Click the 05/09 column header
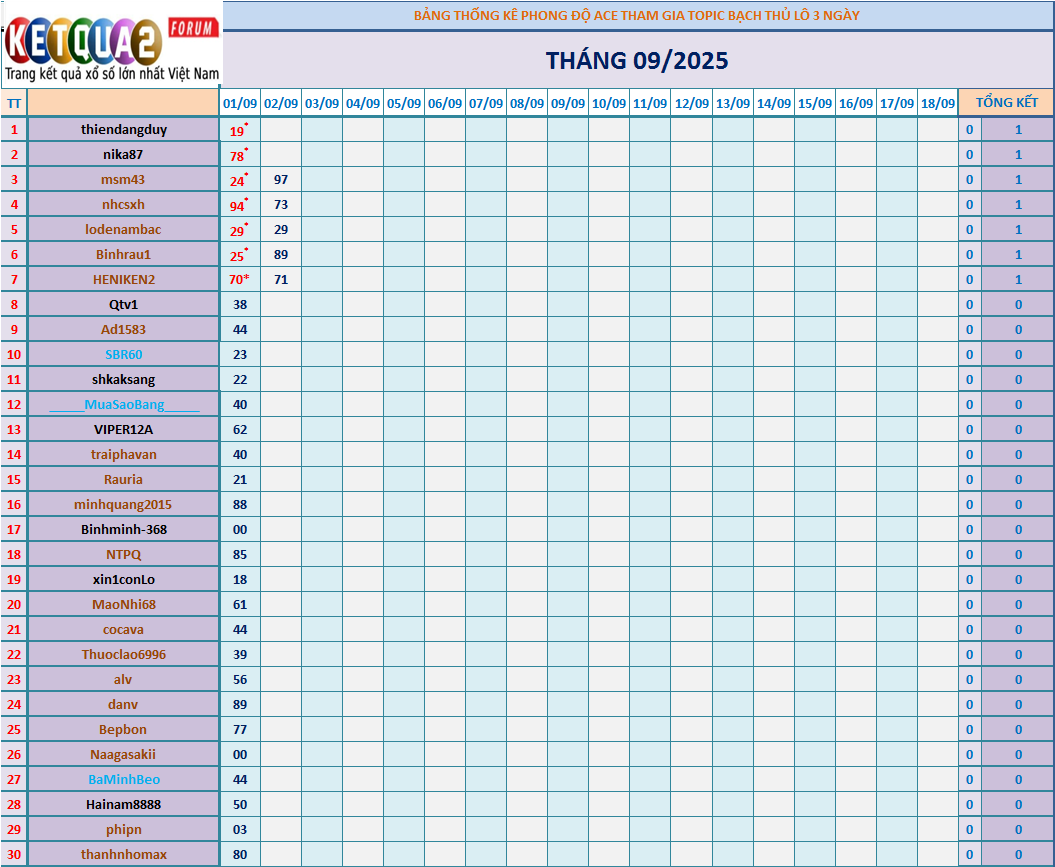Screen dimensions: 1055x867 [x=404, y=103]
